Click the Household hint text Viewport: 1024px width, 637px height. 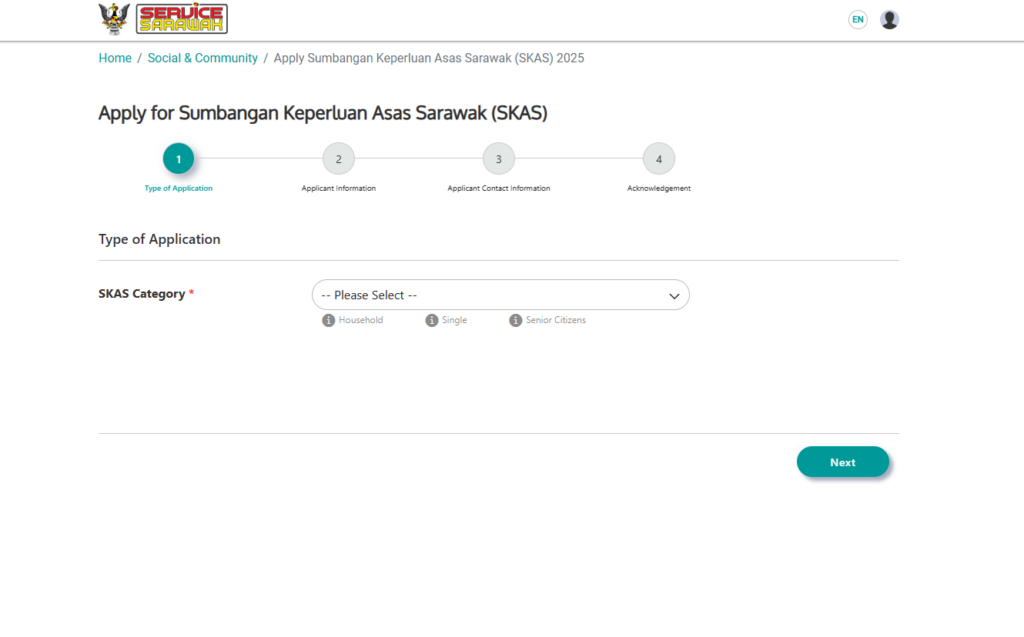[x=360, y=320]
